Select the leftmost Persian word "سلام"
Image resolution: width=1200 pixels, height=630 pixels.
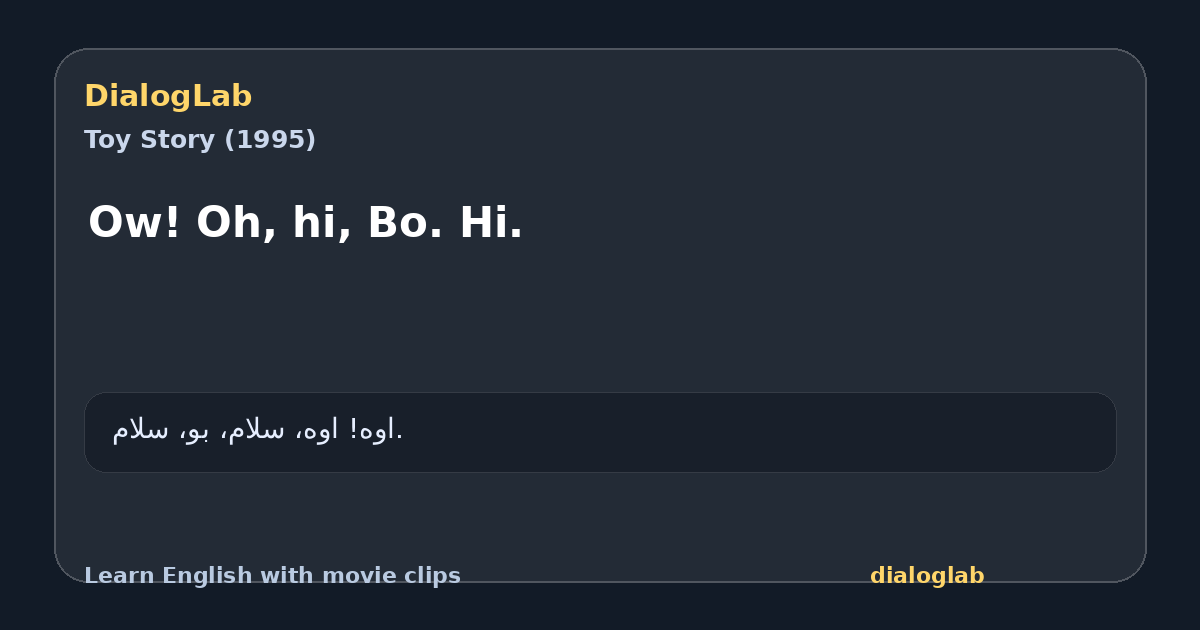click(140, 430)
